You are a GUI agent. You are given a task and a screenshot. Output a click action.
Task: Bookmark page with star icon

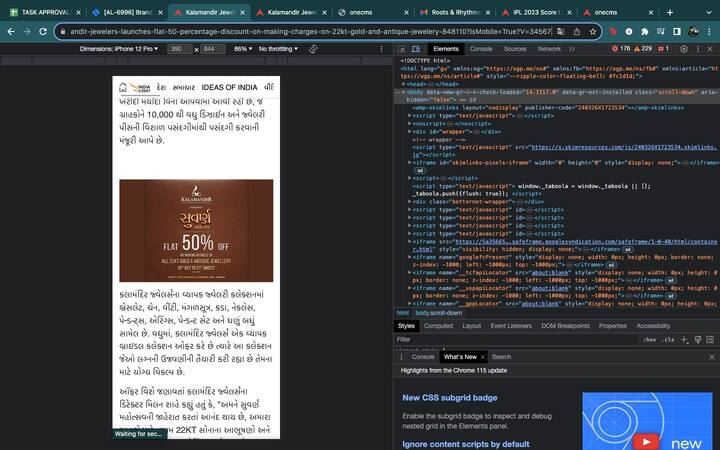pos(592,31)
